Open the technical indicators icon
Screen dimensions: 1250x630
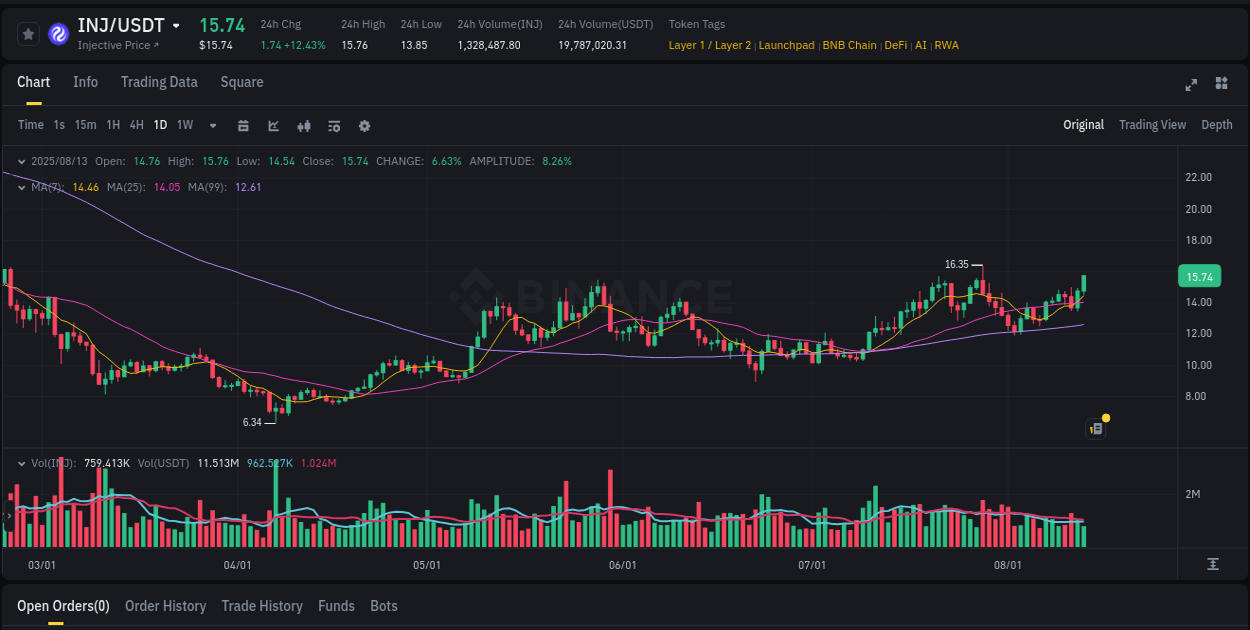click(x=333, y=125)
